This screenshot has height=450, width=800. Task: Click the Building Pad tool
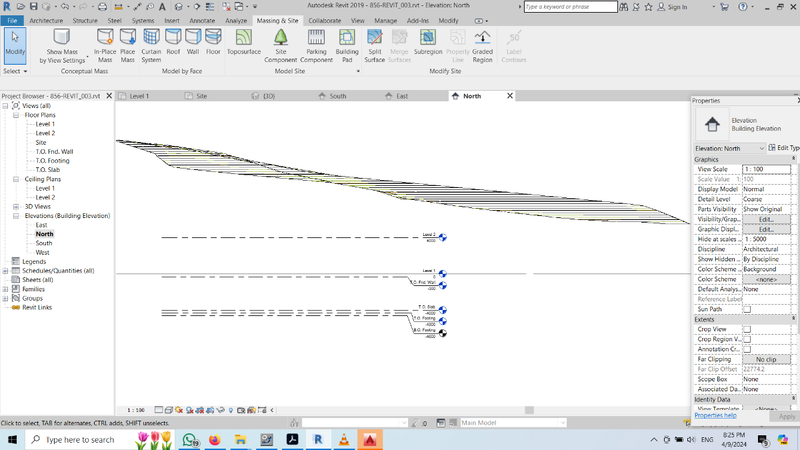tap(347, 43)
